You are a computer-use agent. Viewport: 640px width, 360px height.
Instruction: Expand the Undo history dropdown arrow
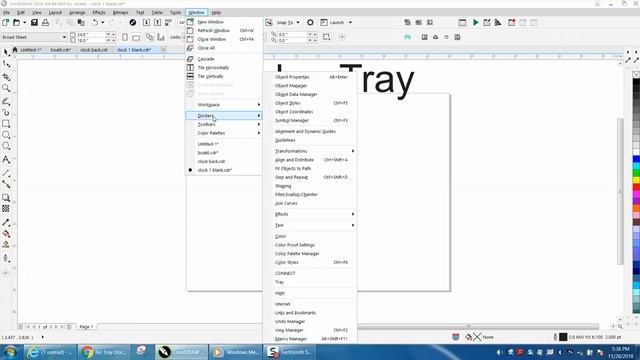[x=102, y=22]
